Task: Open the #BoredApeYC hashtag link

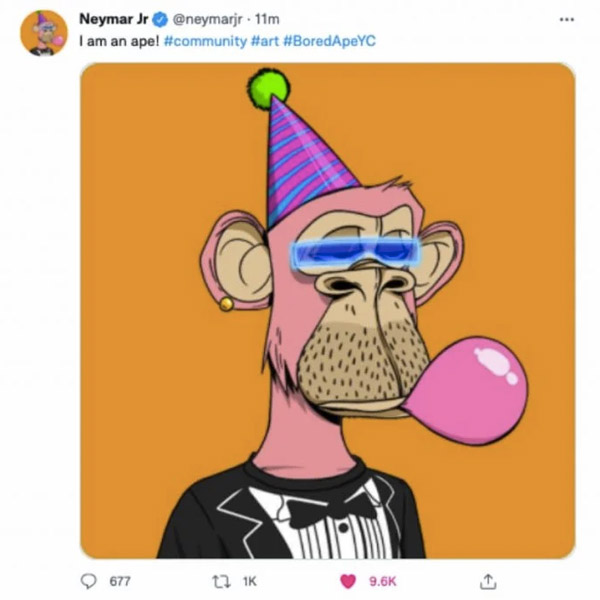Action: (329, 41)
